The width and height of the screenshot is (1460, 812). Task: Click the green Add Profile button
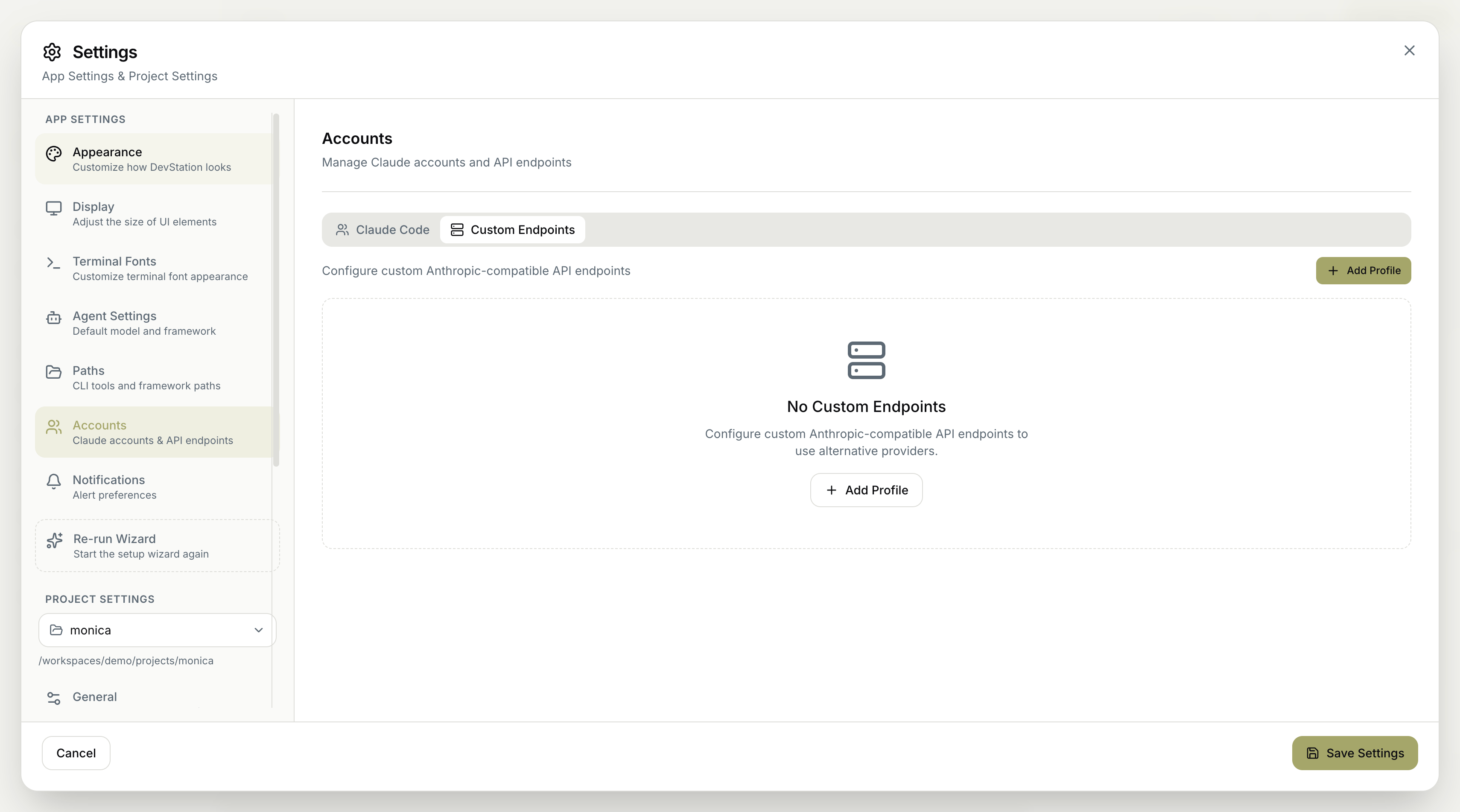pyautogui.click(x=1363, y=271)
